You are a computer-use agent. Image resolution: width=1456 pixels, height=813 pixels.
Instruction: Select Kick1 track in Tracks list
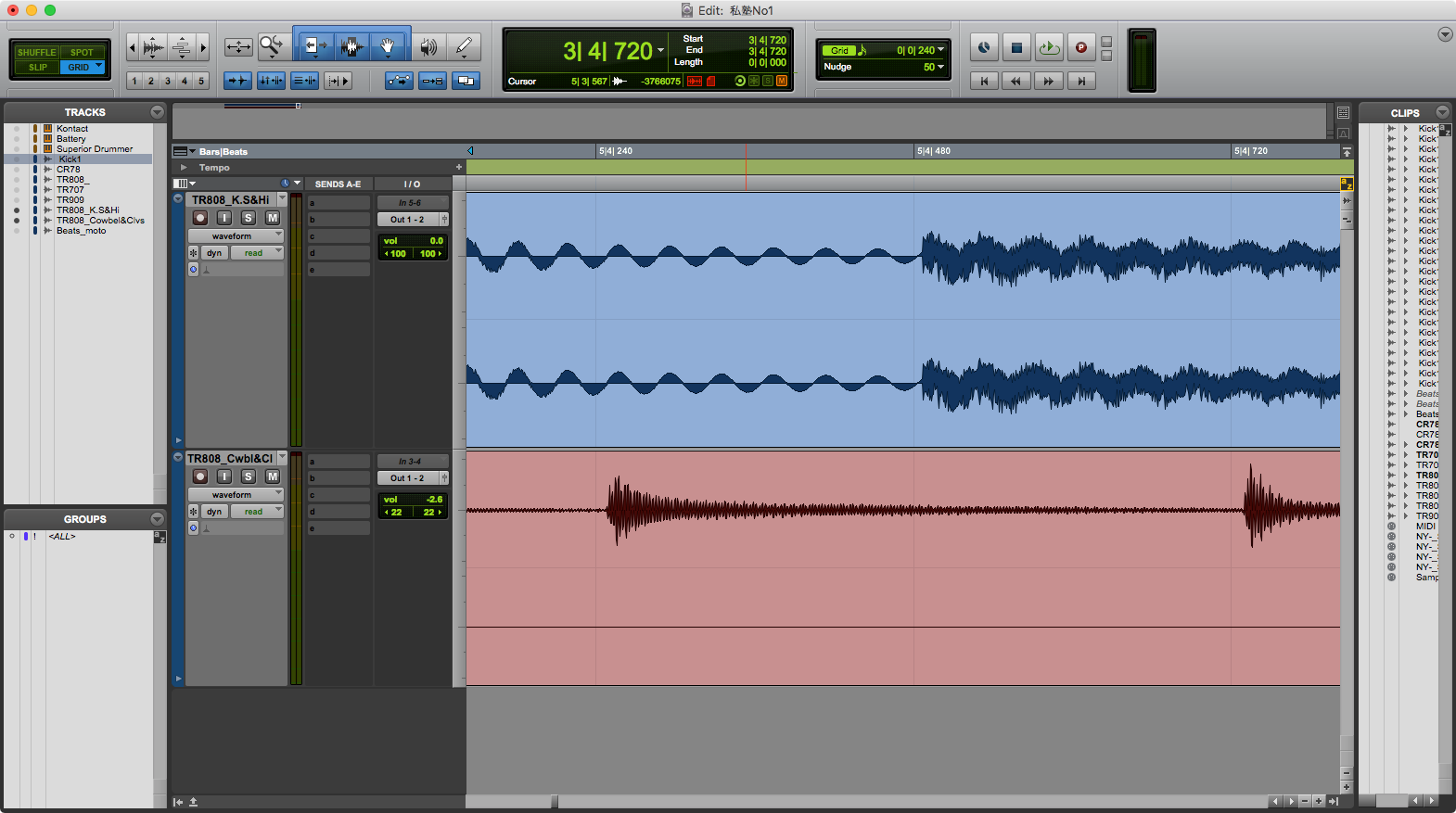tap(70, 159)
